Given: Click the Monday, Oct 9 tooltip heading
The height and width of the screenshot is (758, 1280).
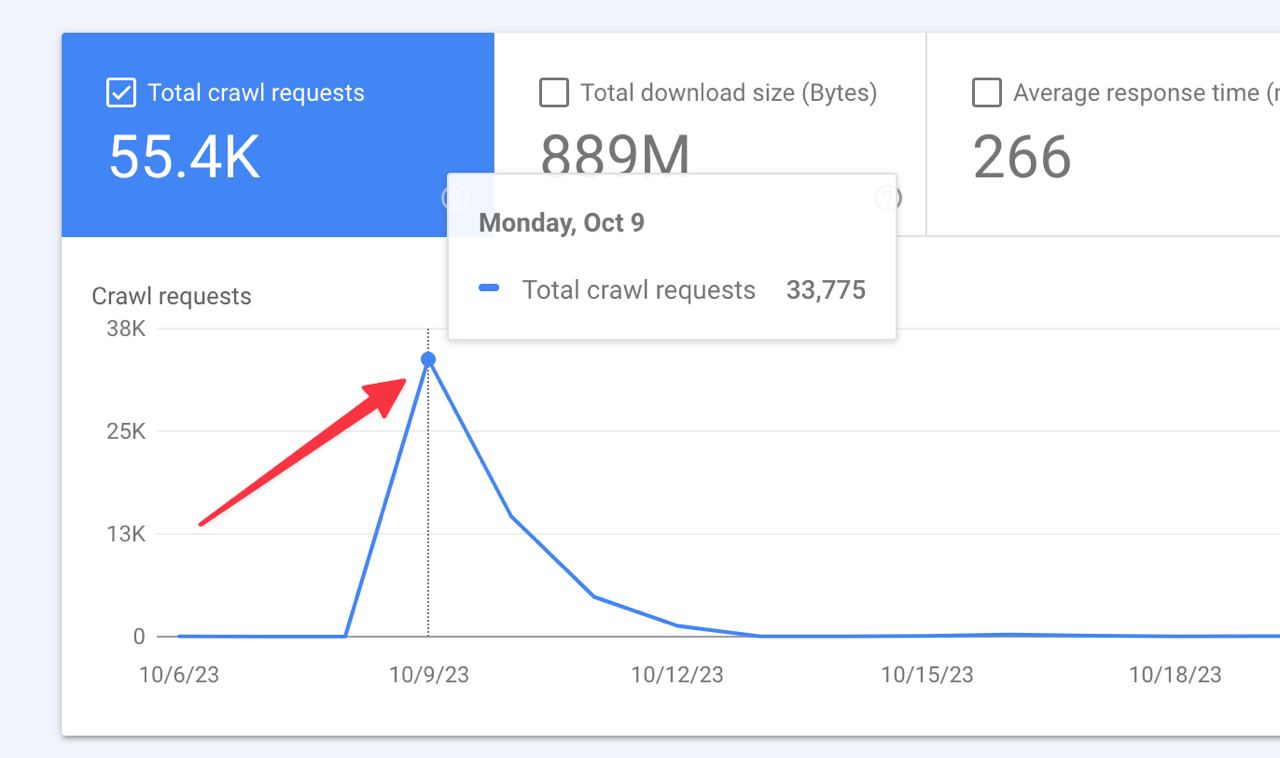Looking at the screenshot, I should pos(561,223).
